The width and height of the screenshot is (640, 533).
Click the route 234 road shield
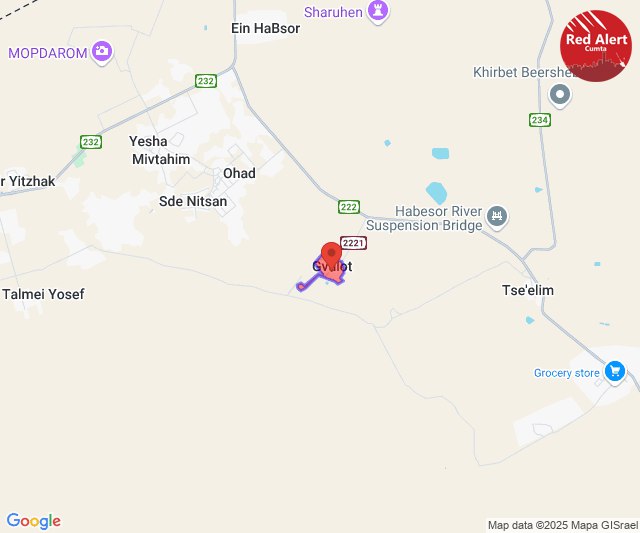click(540, 120)
